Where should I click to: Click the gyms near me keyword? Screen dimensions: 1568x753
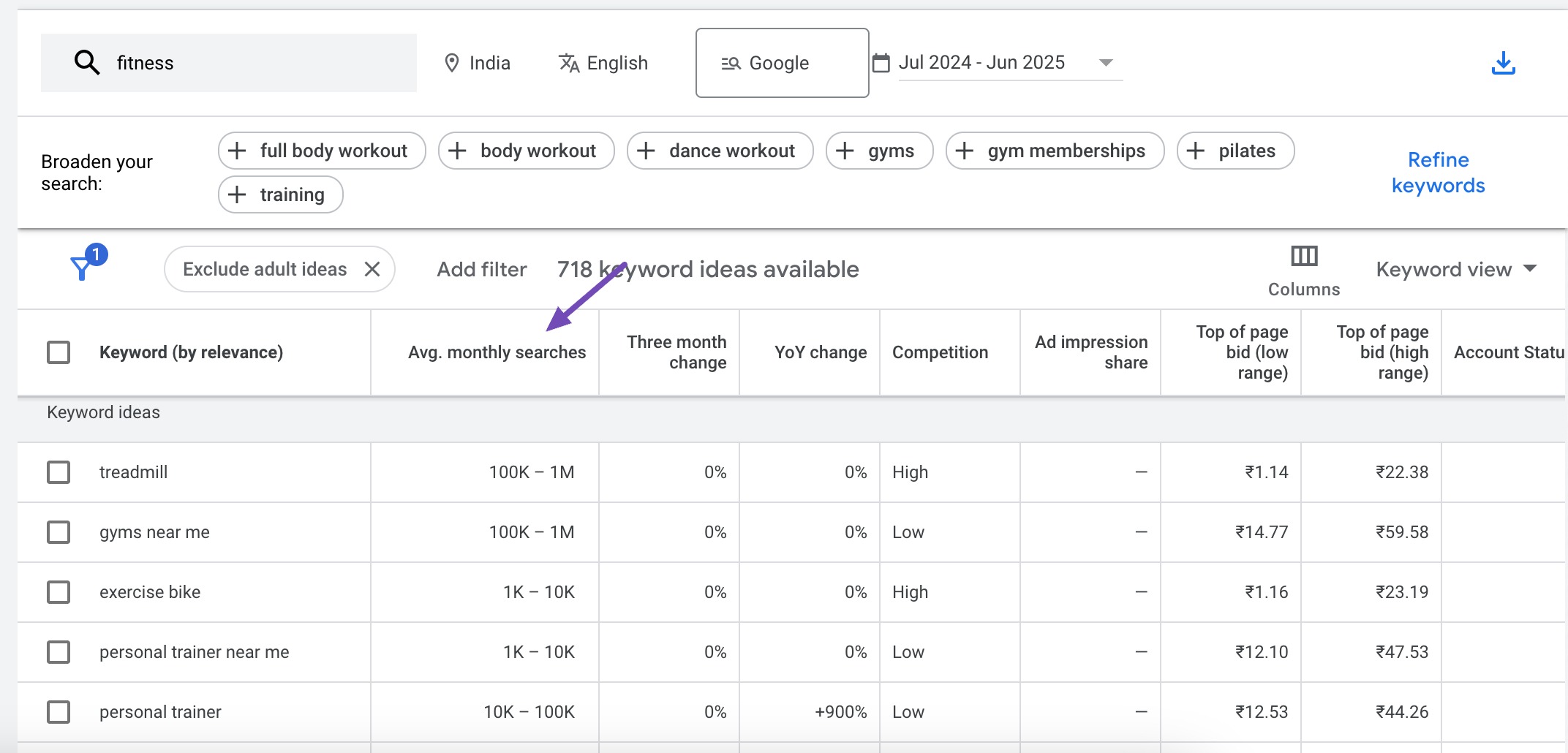[154, 532]
